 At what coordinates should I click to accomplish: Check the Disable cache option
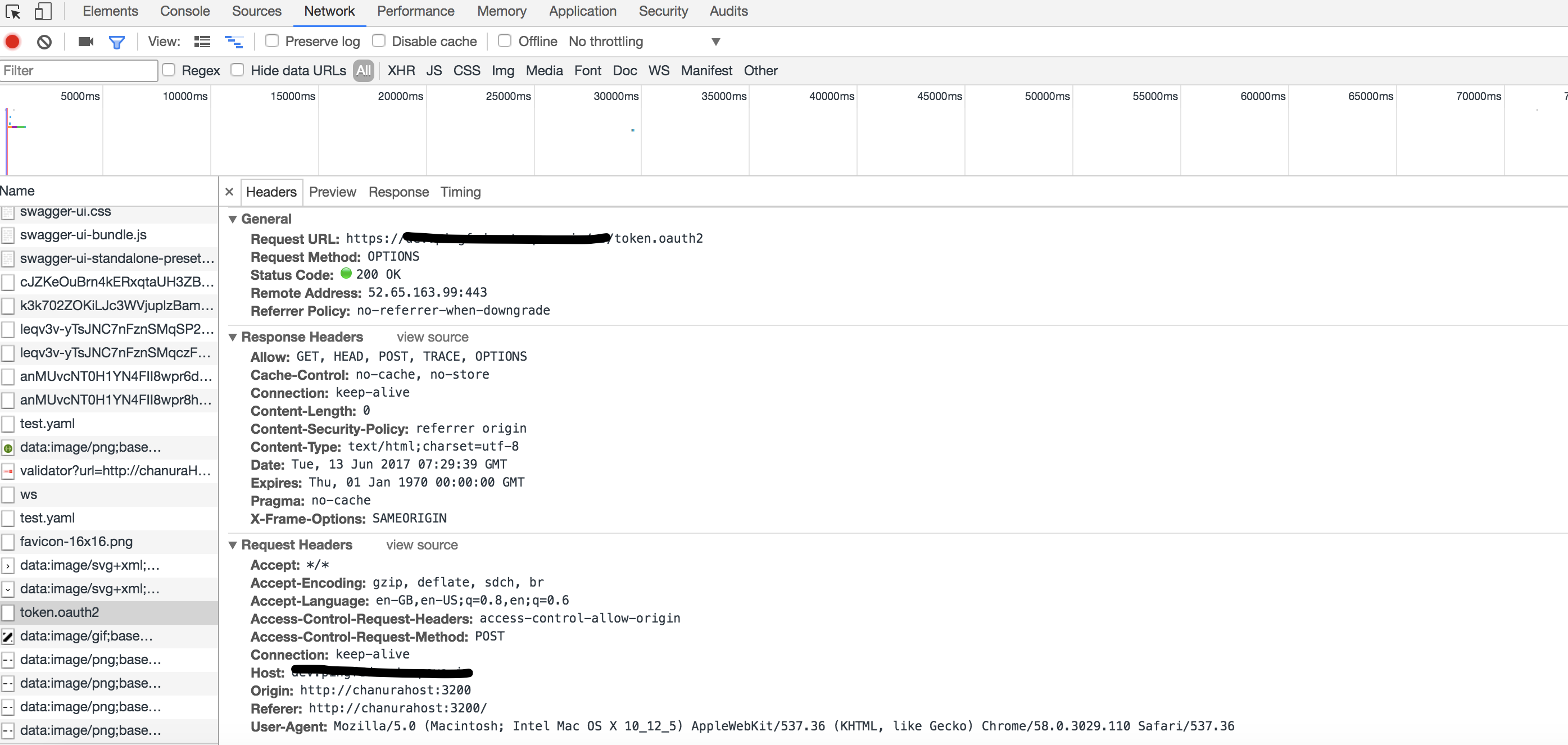click(379, 41)
